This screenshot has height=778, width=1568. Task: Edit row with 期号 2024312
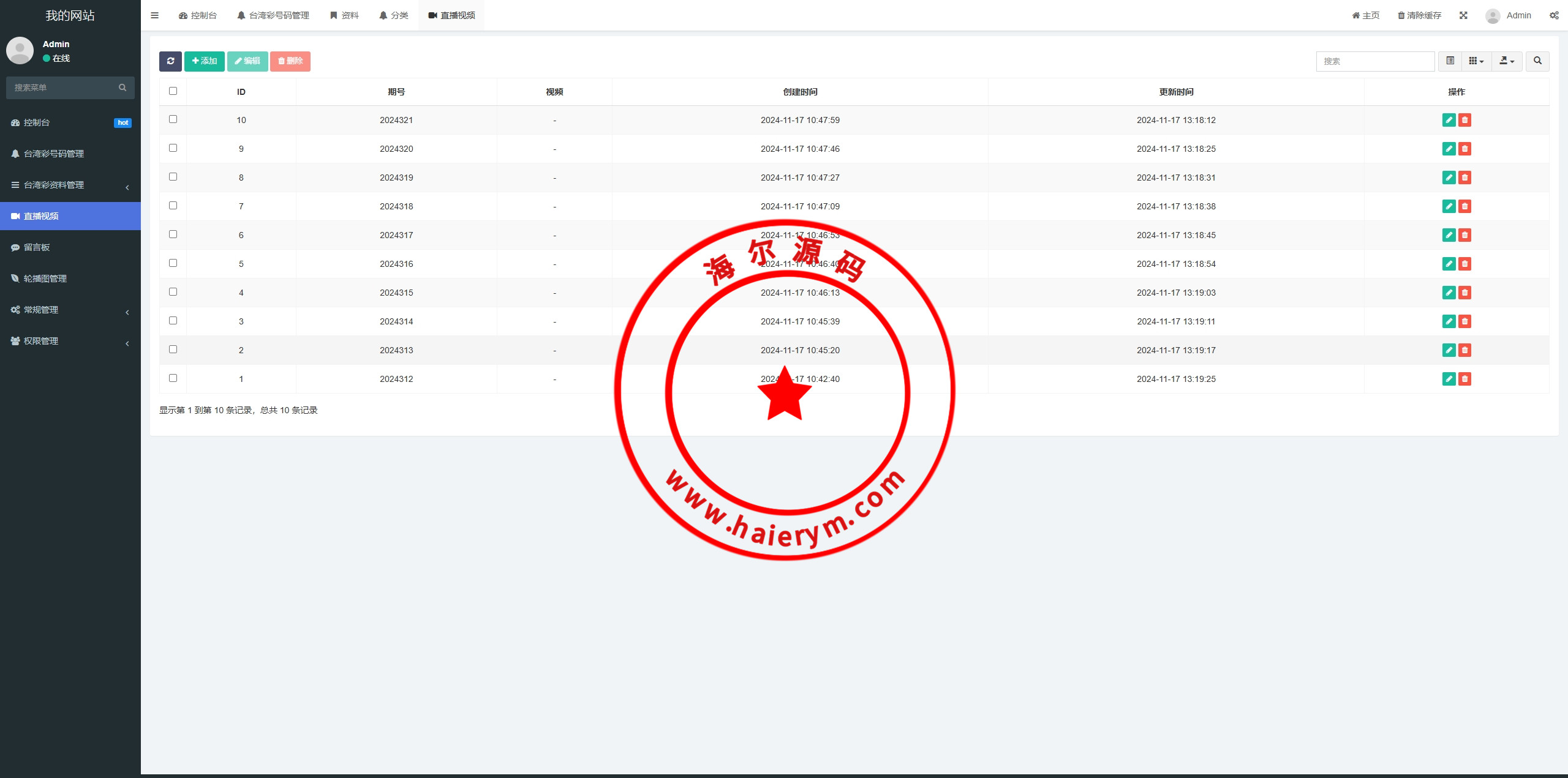point(1449,379)
